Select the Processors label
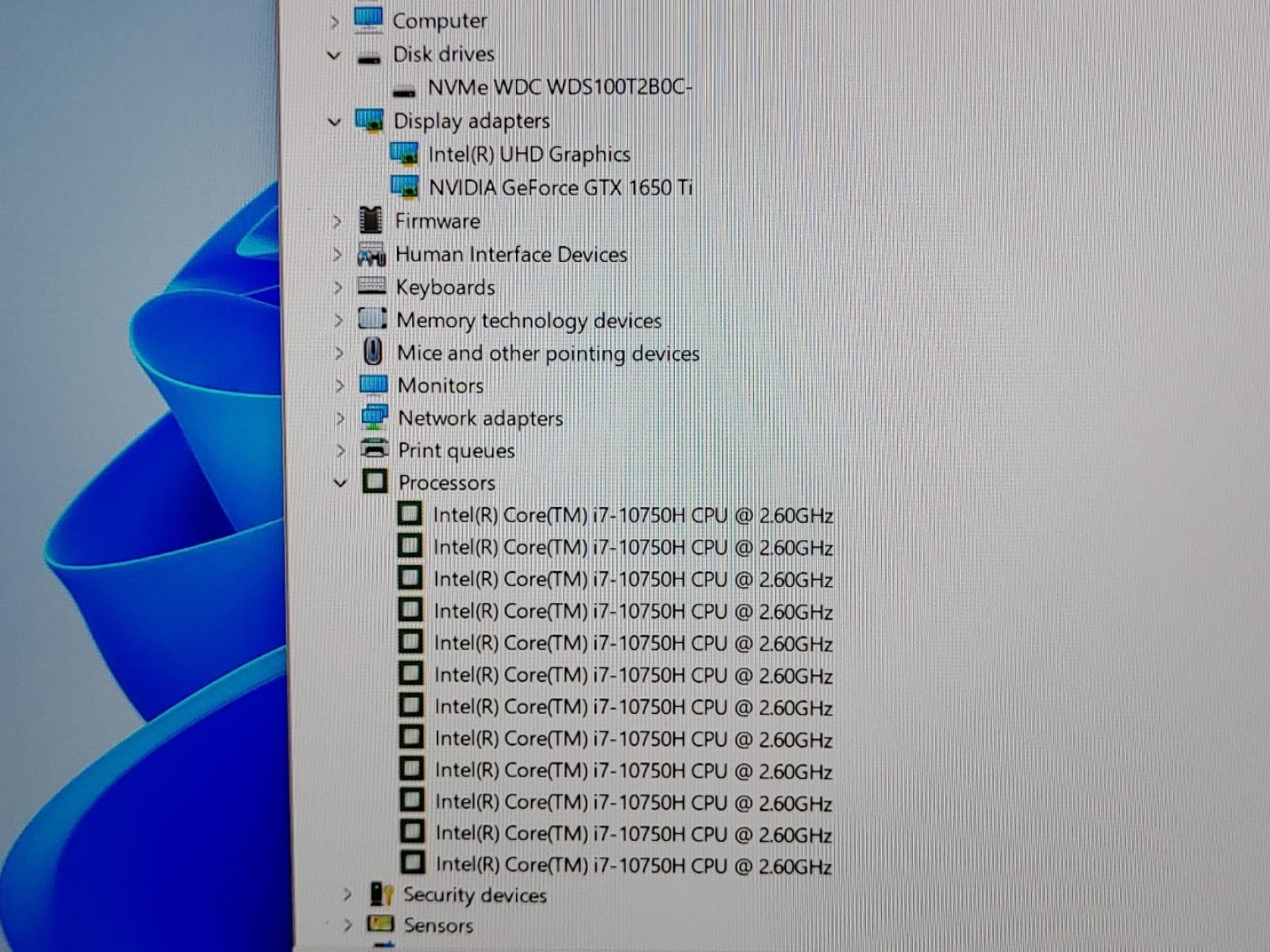This screenshot has width=1270, height=952. [447, 482]
